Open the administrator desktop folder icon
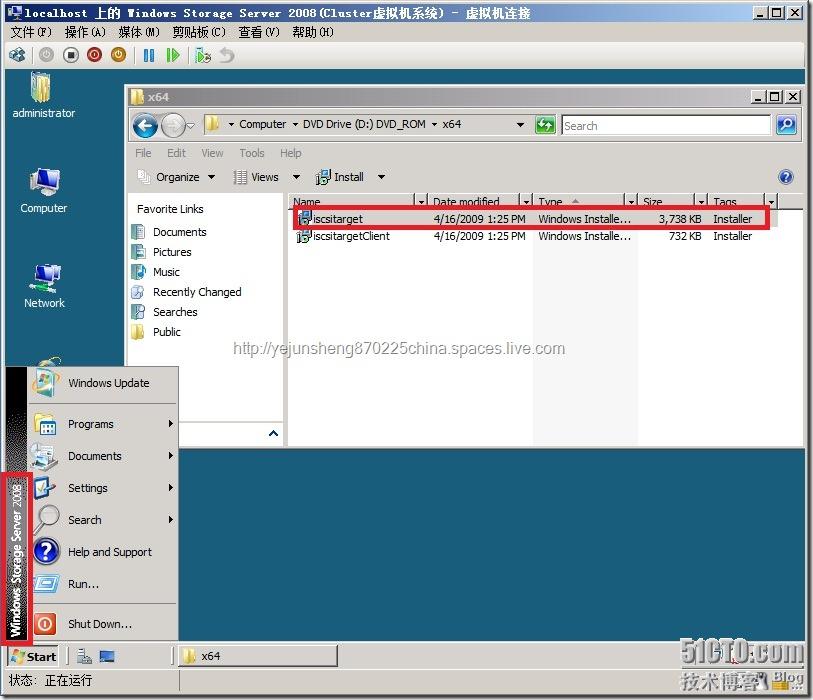The height and width of the screenshot is (700, 813). (x=43, y=95)
